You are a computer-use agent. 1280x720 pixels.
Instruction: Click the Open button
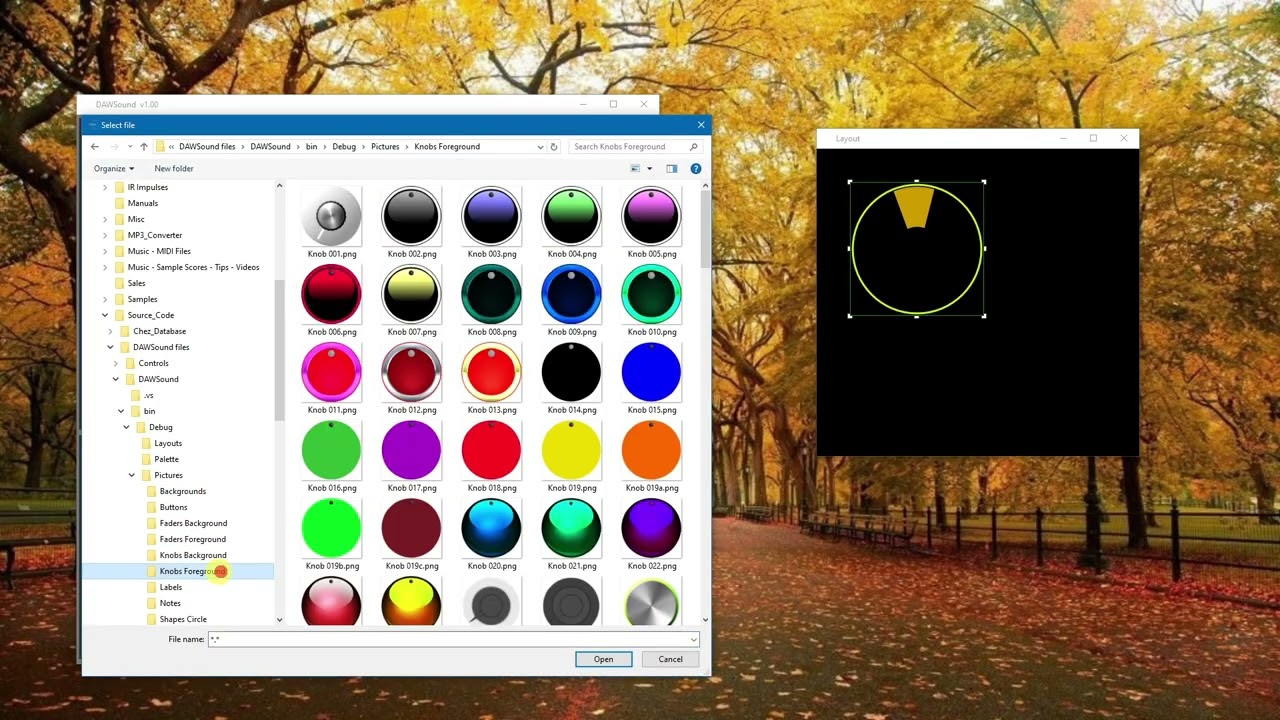click(x=603, y=659)
